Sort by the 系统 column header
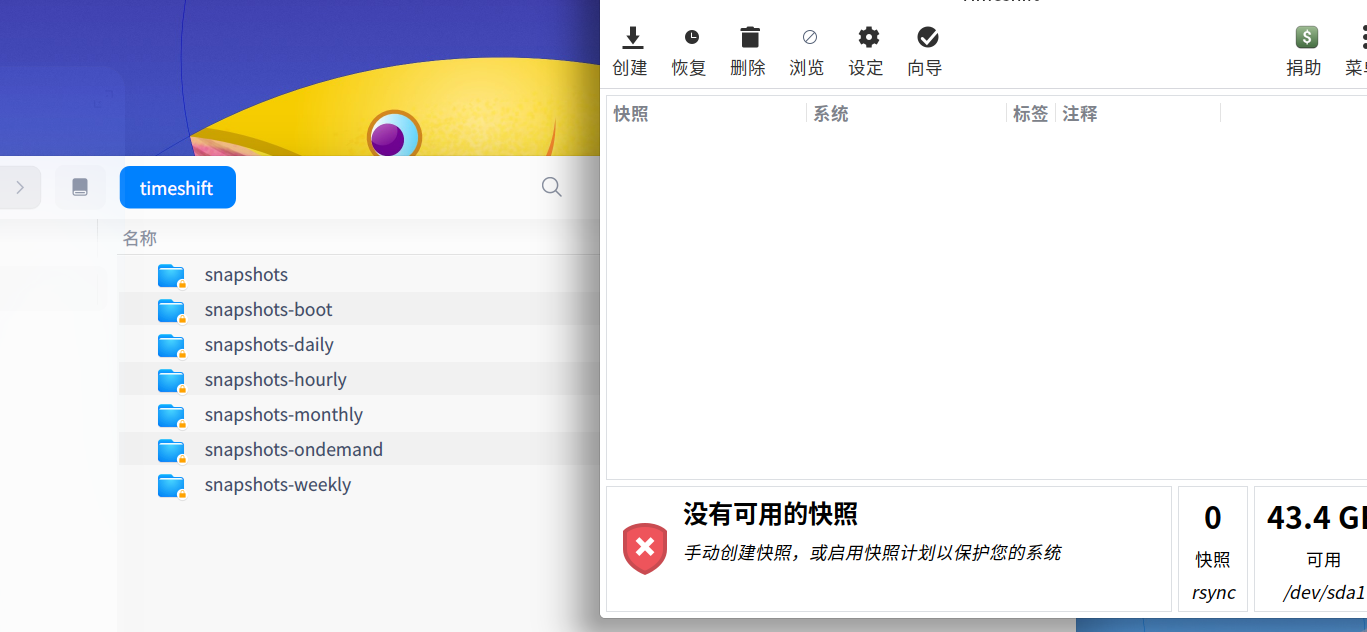The image size is (1367, 632). point(906,114)
